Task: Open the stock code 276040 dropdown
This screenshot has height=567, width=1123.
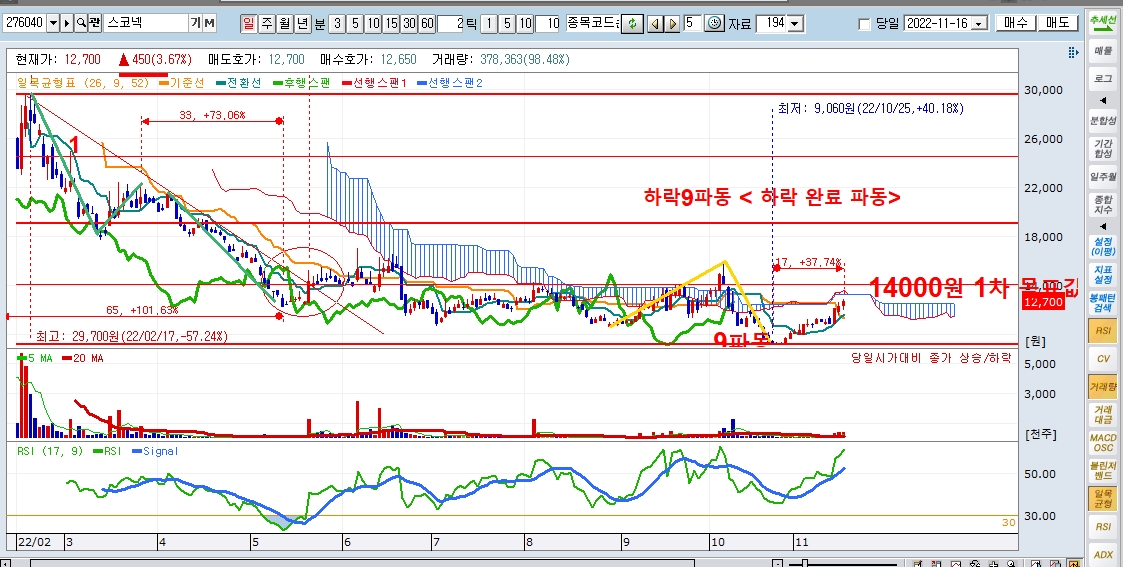Action: click(x=53, y=22)
